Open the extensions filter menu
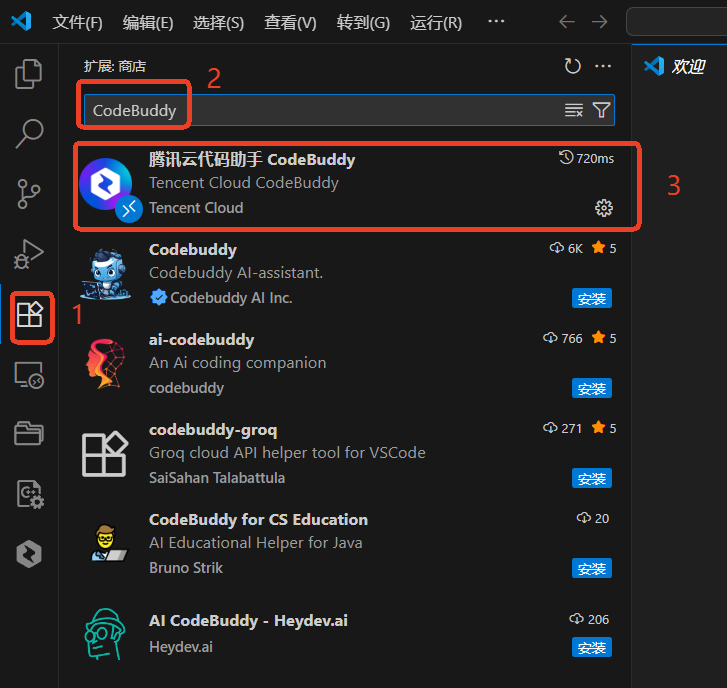 click(x=601, y=110)
